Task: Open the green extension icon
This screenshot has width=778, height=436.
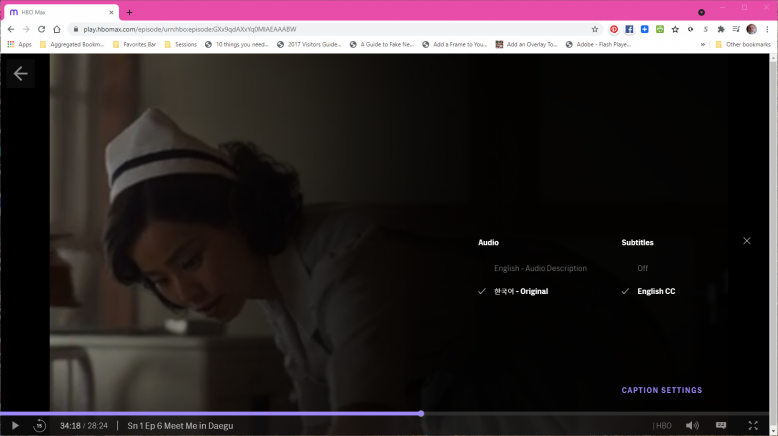Action: (x=660, y=29)
